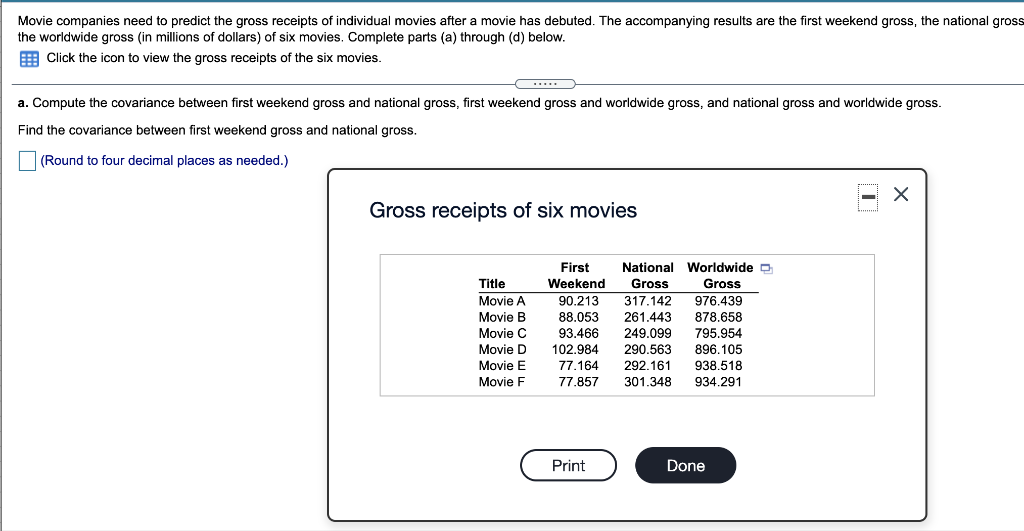1024x531 pixels.
Task: Select Movie D first weekend value 102.984
Action: [x=575, y=349]
